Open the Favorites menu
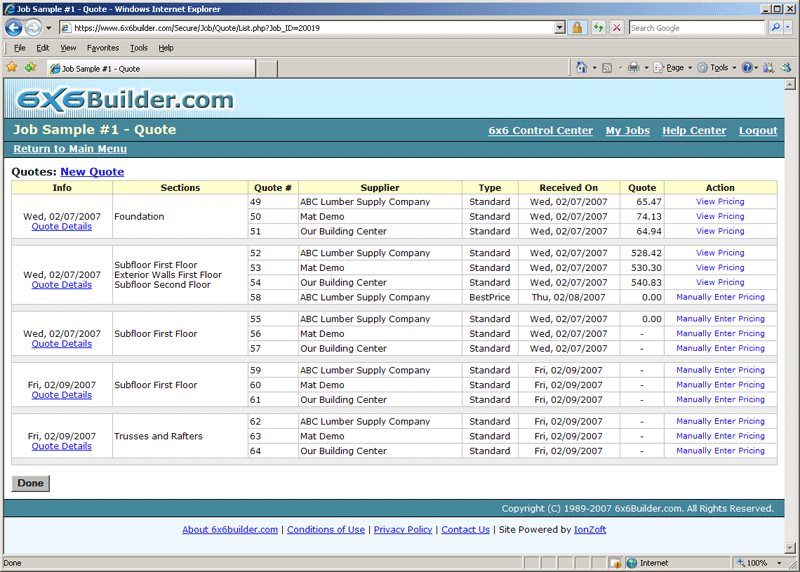Screen dimensions: 800x572 [x=102, y=48]
